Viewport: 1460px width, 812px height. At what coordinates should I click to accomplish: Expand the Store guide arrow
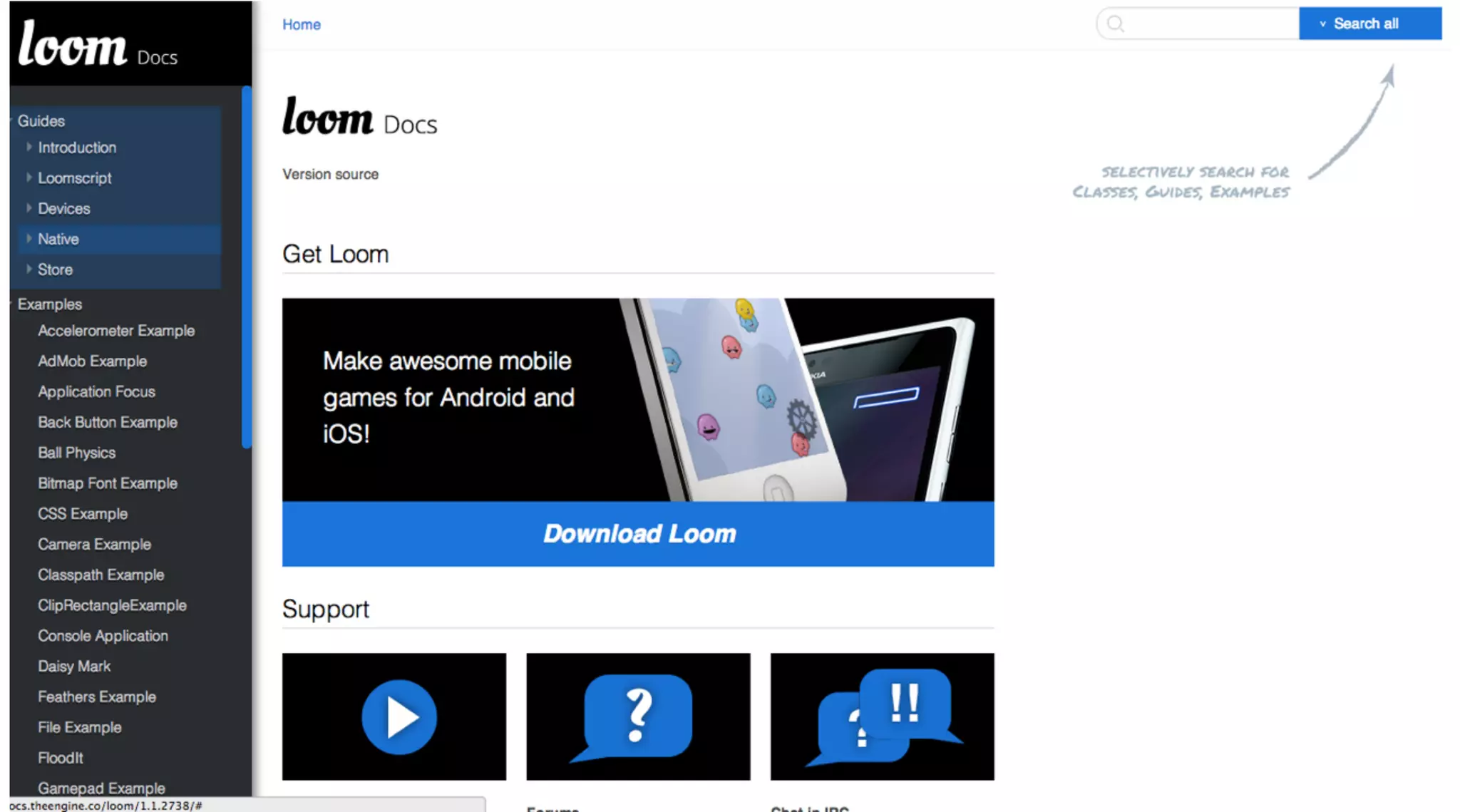[x=29, y=269]
